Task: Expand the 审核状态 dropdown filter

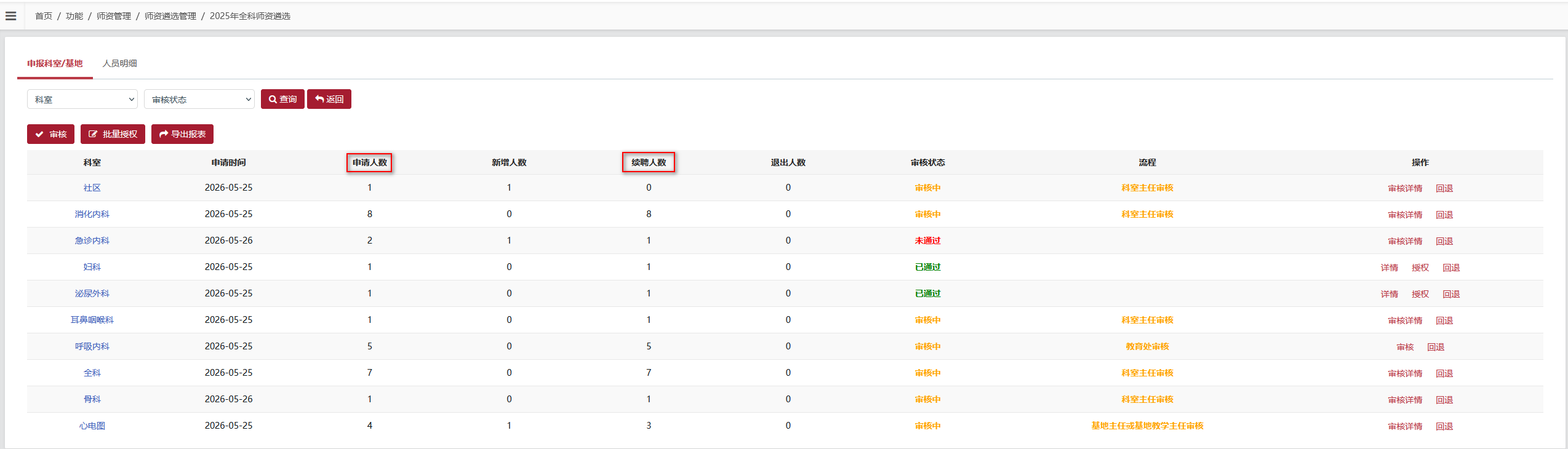Action: click(199, 99)
